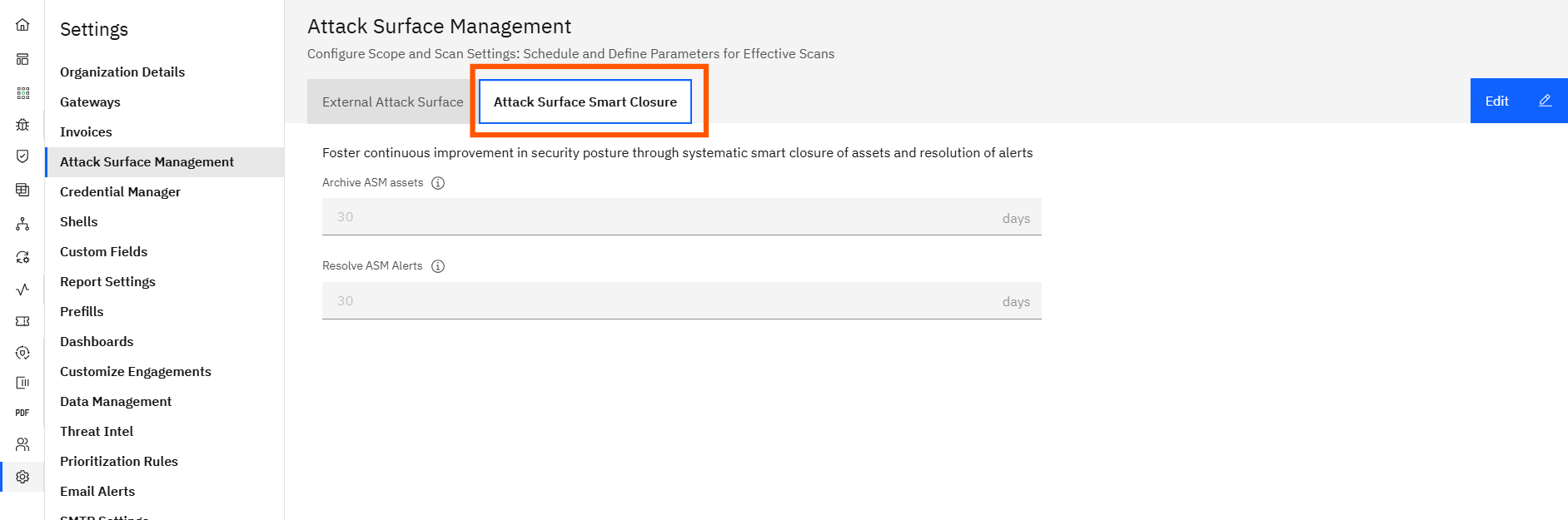Click info icon beside Archive ASM assets
This screenshot has width=1568, height=520.
tap(438, 183)
